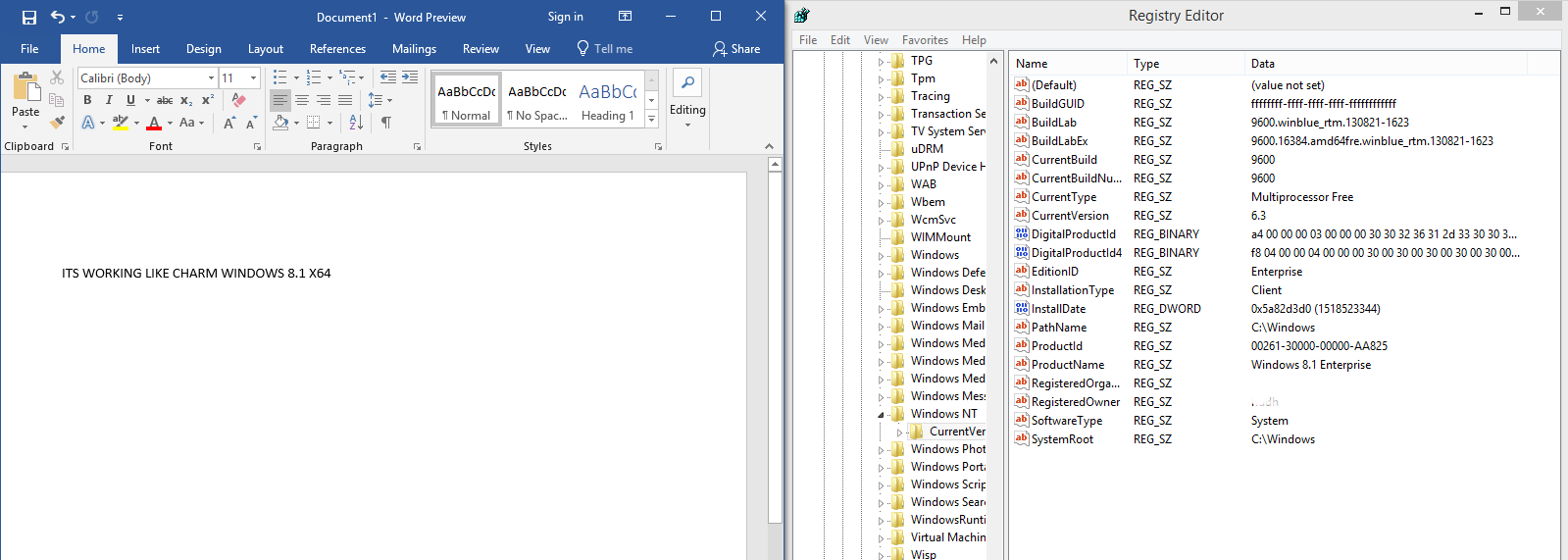Shrink font size with the smaller A icon

[251, 123]
